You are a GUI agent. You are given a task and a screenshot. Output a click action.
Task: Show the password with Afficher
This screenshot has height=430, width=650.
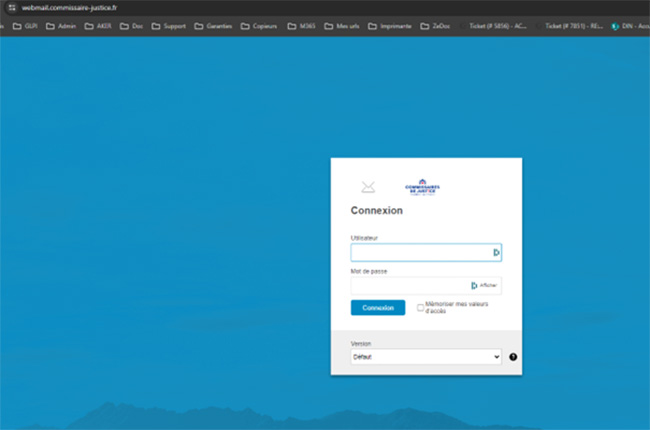[488, 286]
